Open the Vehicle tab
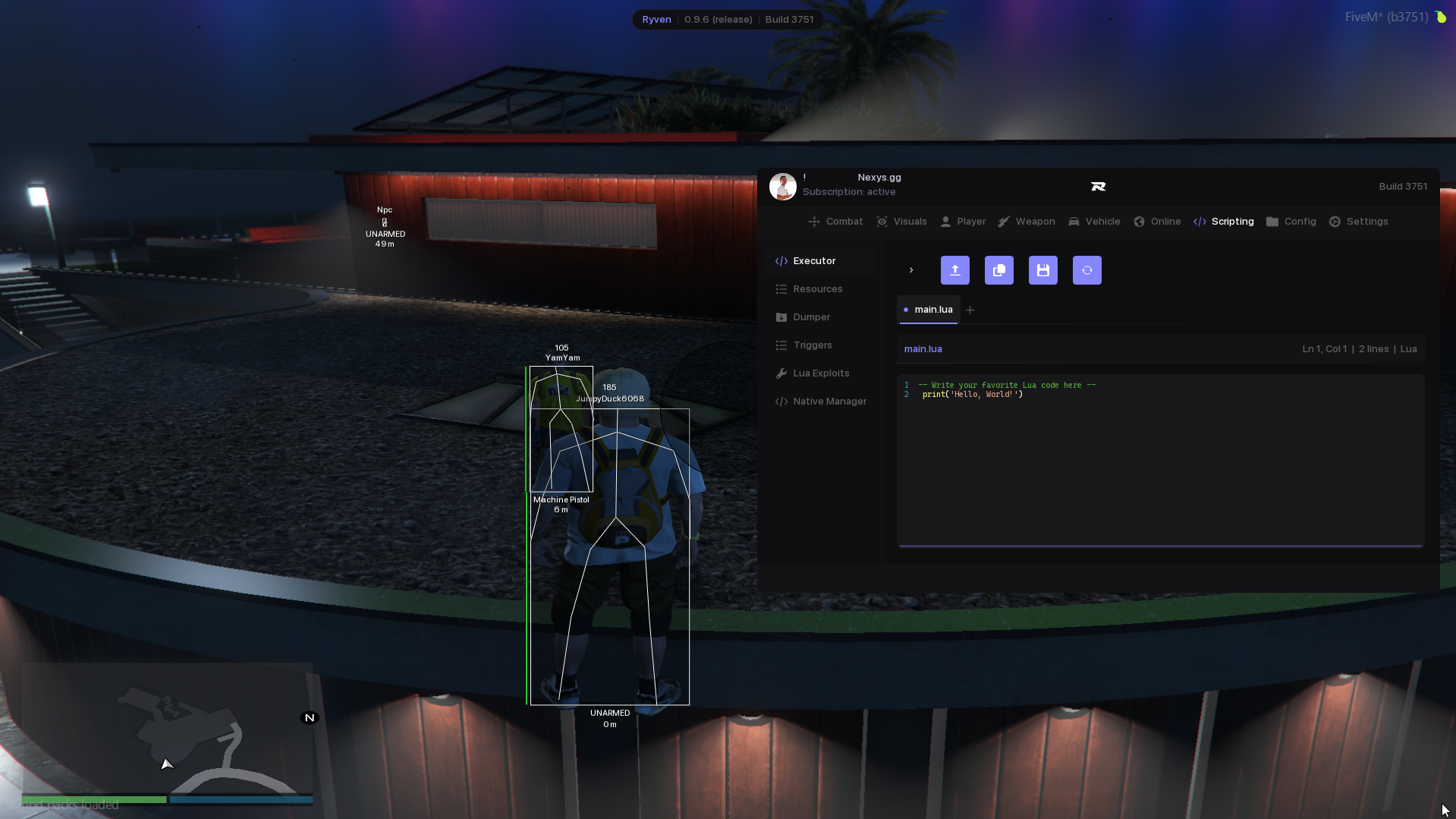 [1094, 222]
